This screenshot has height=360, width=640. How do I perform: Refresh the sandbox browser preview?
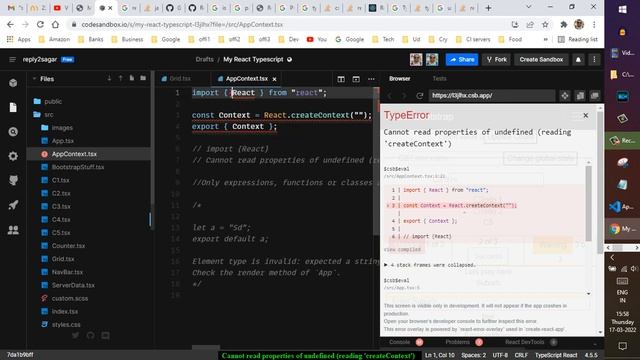pyautogui.click(x=419, y=96)
